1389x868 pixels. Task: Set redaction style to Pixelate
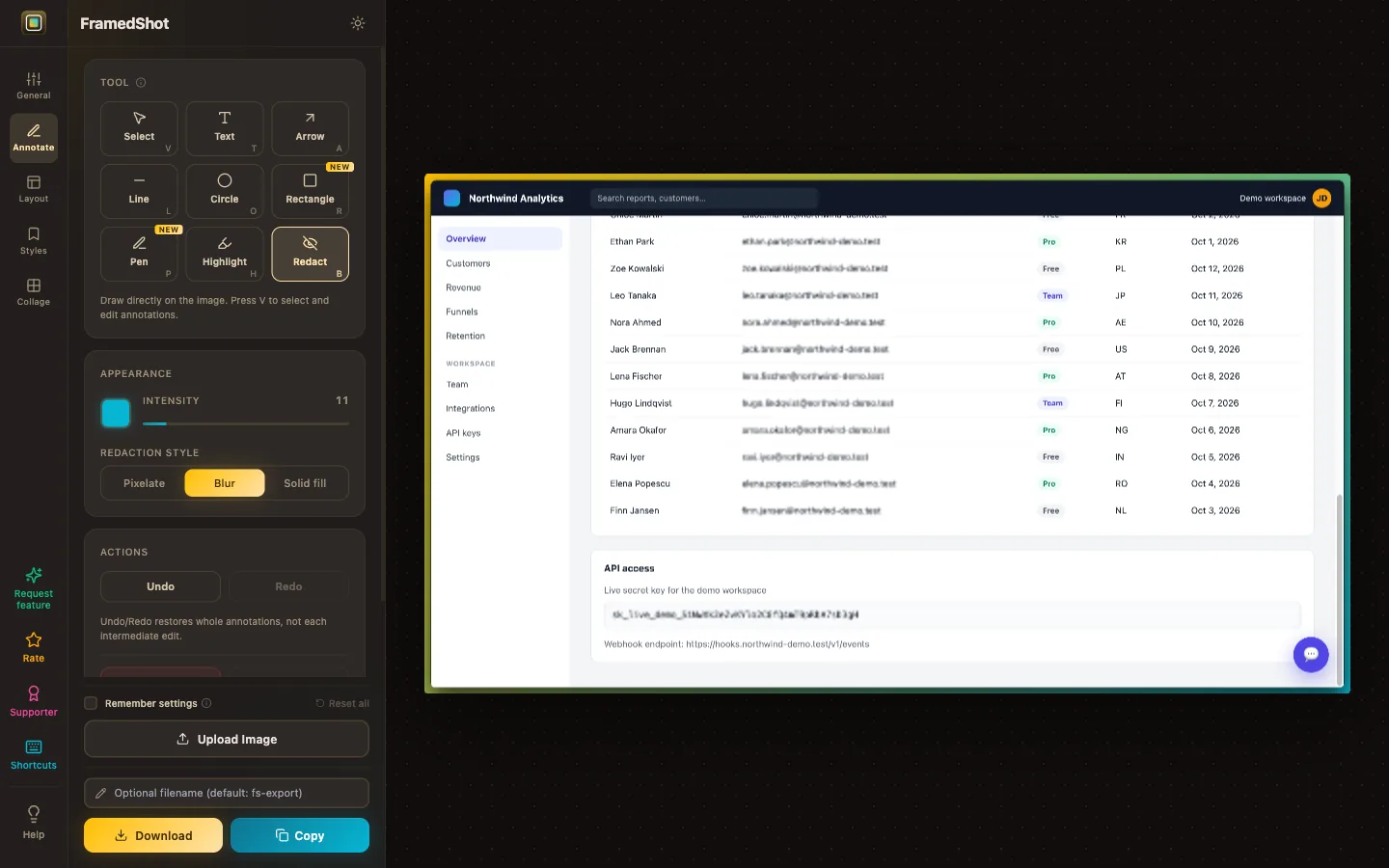coord(144,483)
